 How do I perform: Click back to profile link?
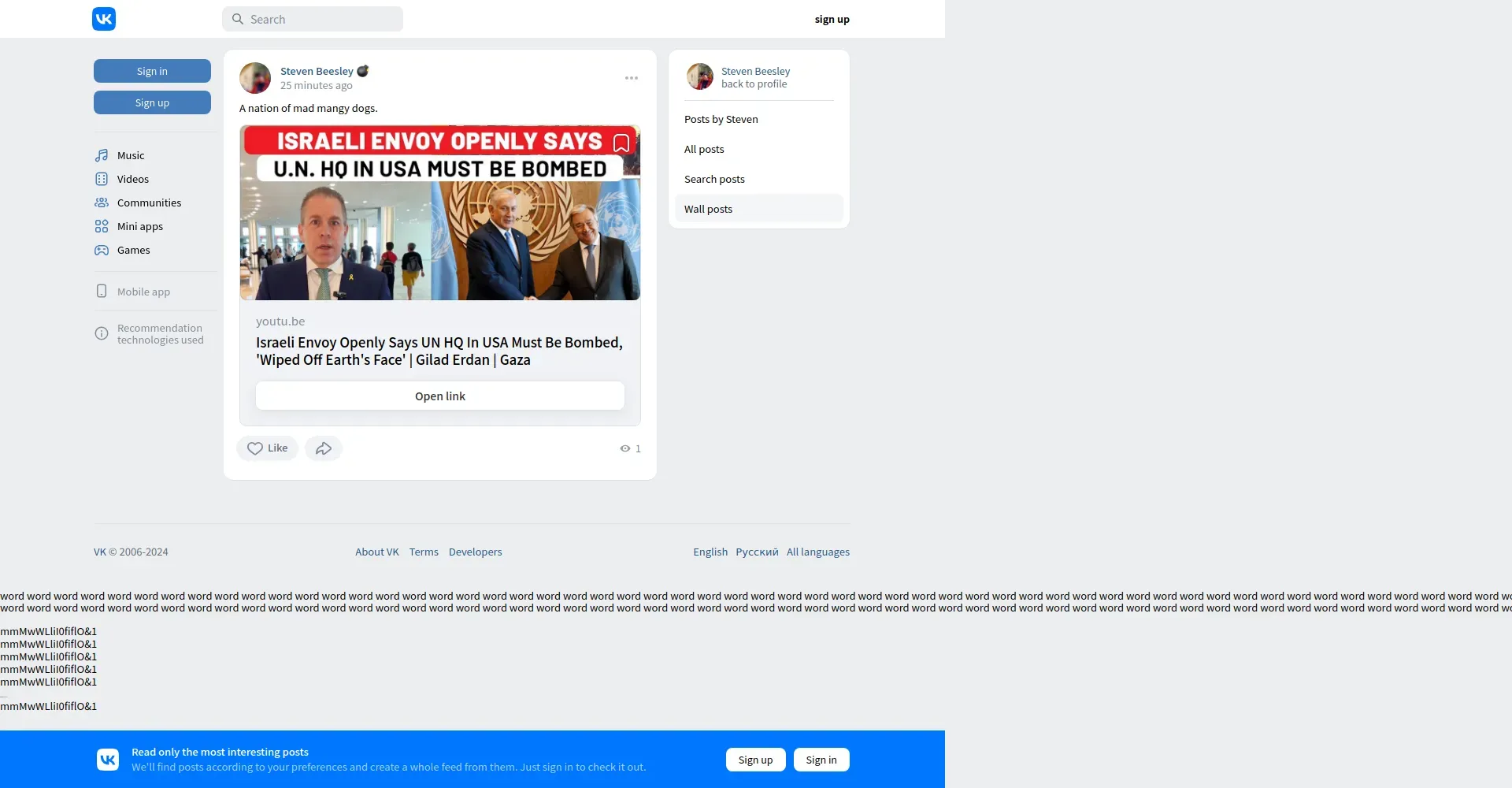pos(754,84)
